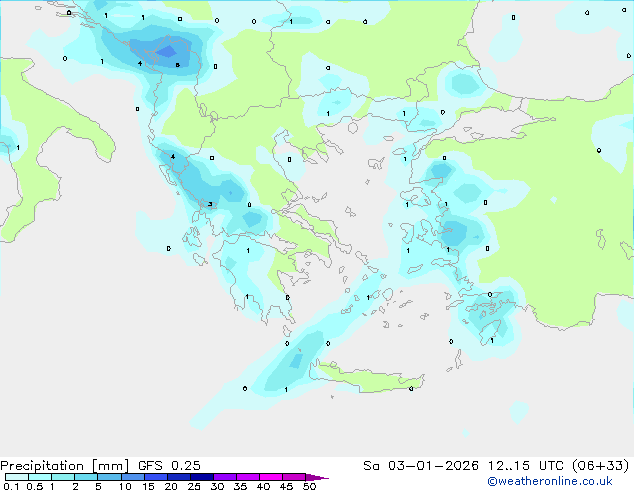
Task: Click the 0.1–0.5 mm palest legend swatch
Action: click(17, 477)
